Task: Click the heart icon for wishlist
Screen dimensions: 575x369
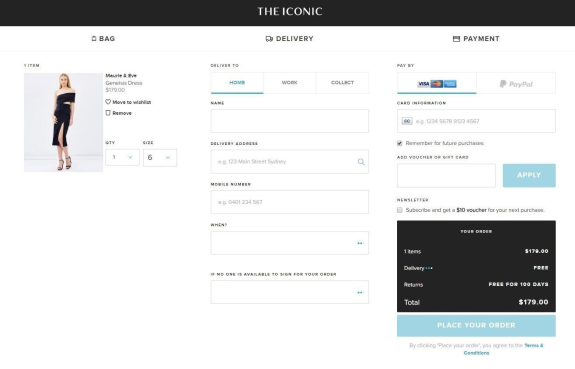Action: 108,102
